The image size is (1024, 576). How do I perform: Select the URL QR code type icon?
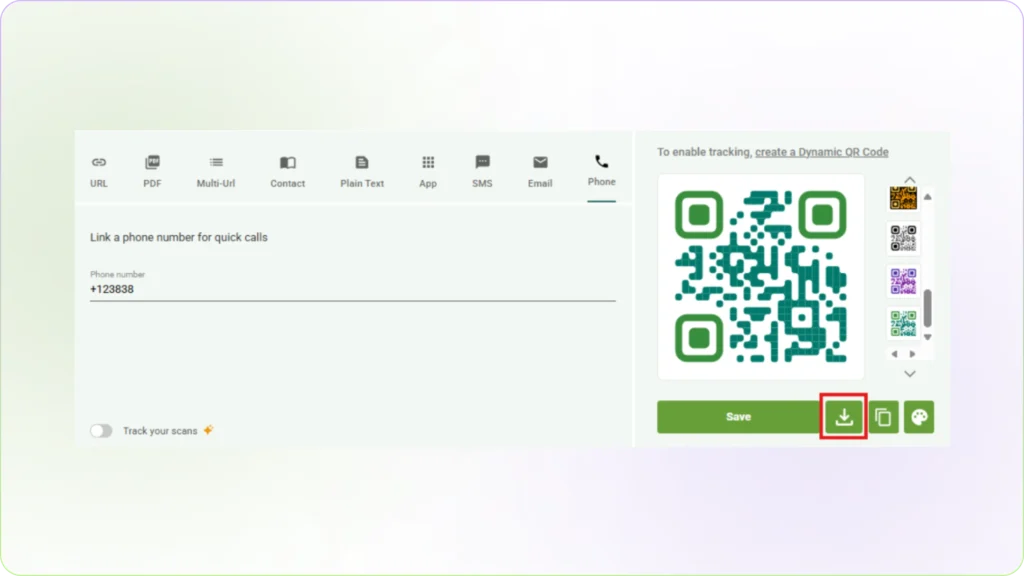pos(99,170)
